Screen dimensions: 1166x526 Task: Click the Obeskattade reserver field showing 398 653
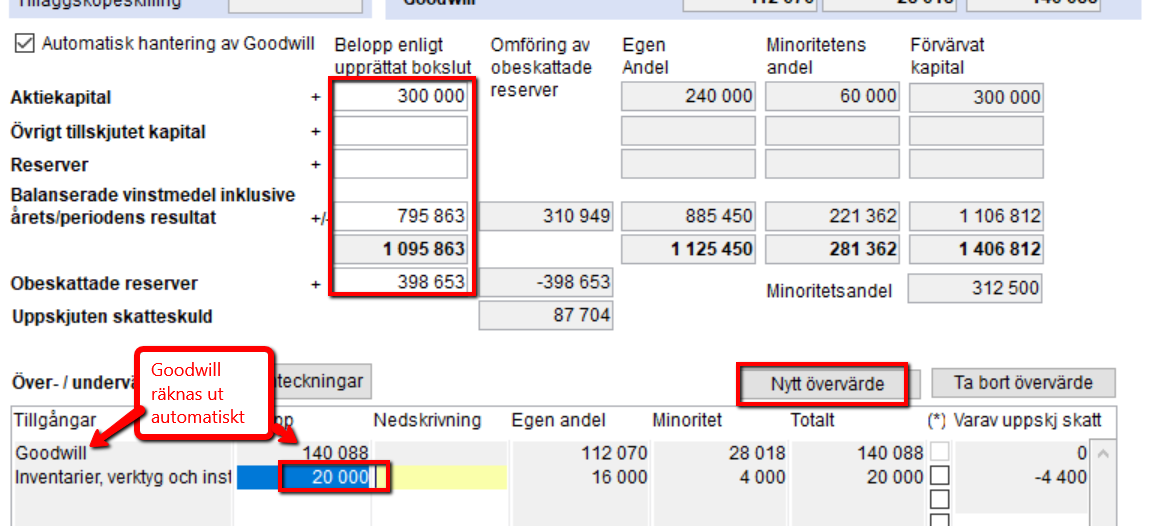coord(400,283)
